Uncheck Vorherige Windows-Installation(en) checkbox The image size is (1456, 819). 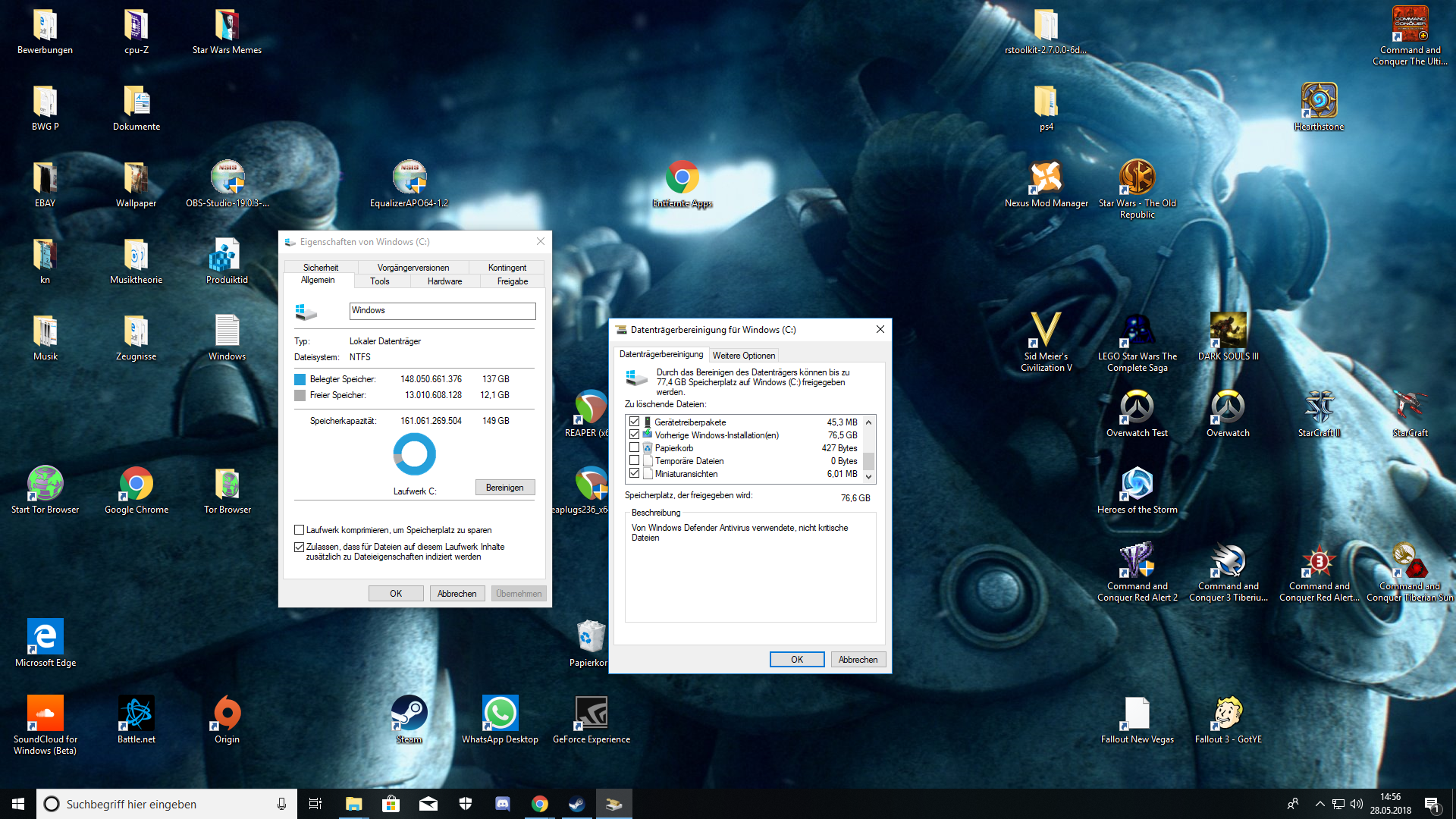[x=634, y=435]
